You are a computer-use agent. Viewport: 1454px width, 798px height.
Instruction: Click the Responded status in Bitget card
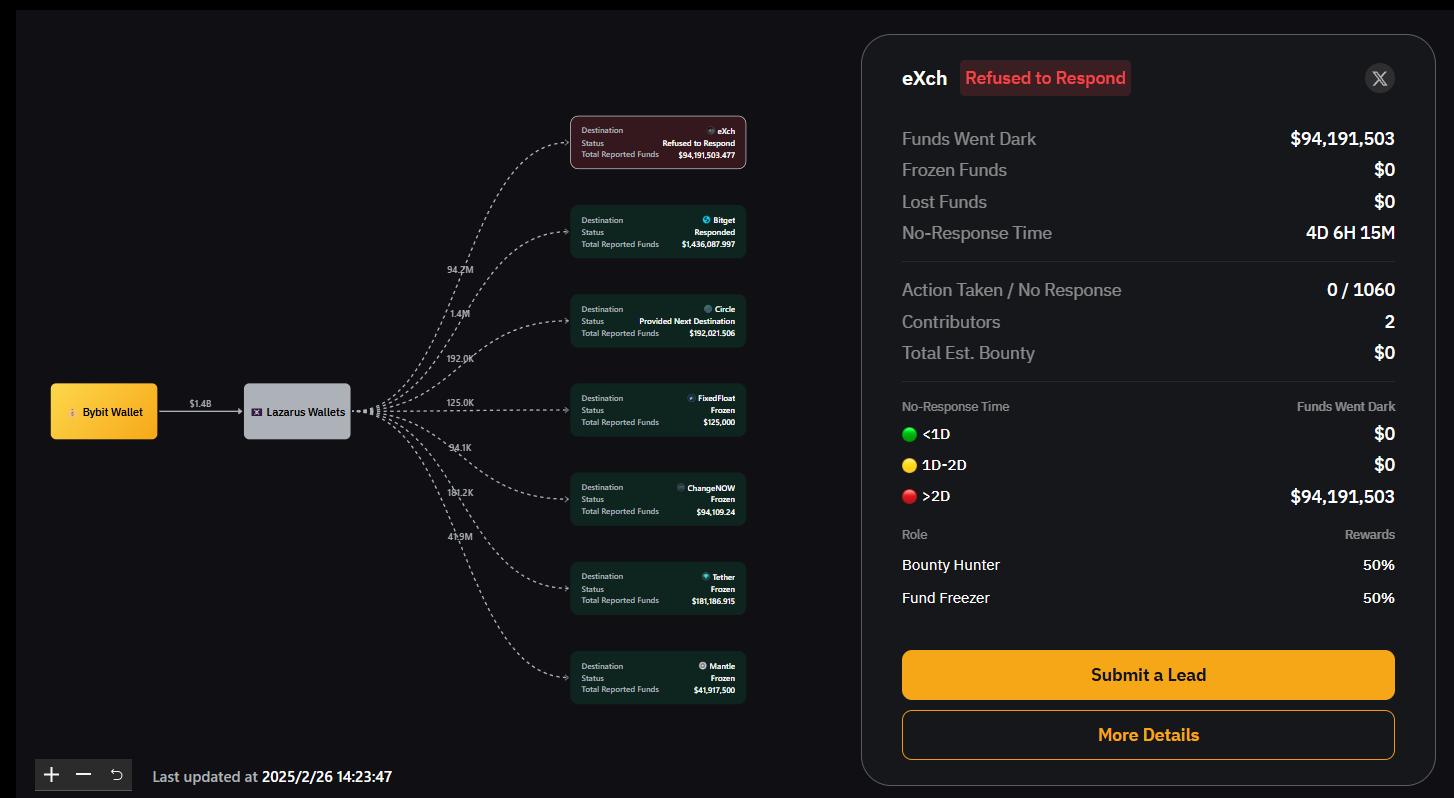[715, 232]
